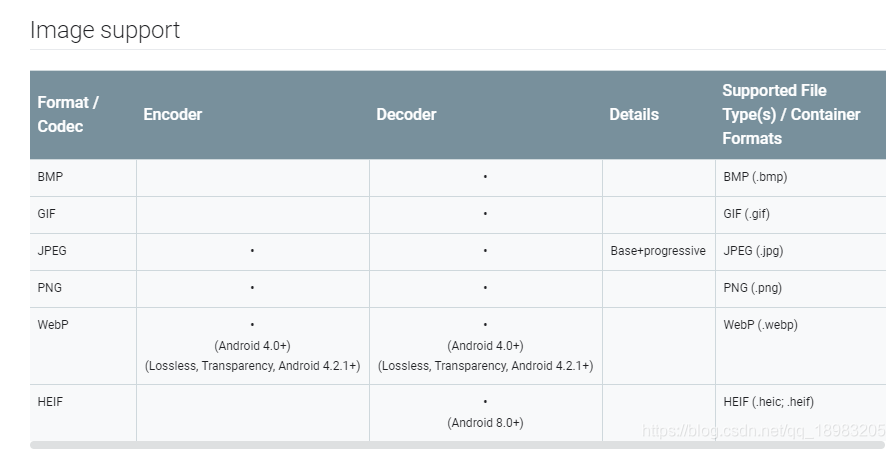The width and height of the screenshot is (895, 449).
Task: Click WebP encoder Lossless, Transparency note
Action: 252,366
